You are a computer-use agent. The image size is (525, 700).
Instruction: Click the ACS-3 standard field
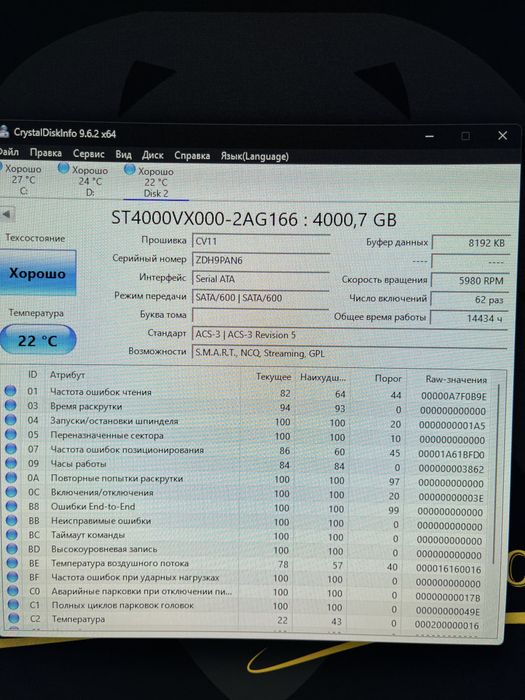350,335
